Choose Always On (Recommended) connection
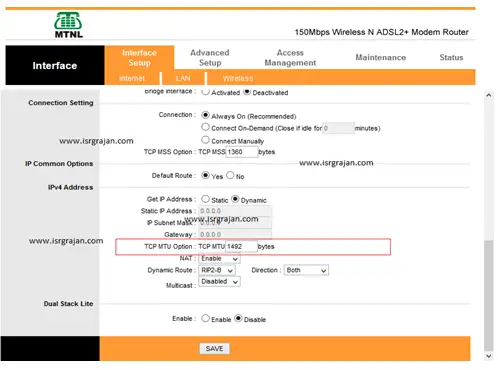 (205, 115)
